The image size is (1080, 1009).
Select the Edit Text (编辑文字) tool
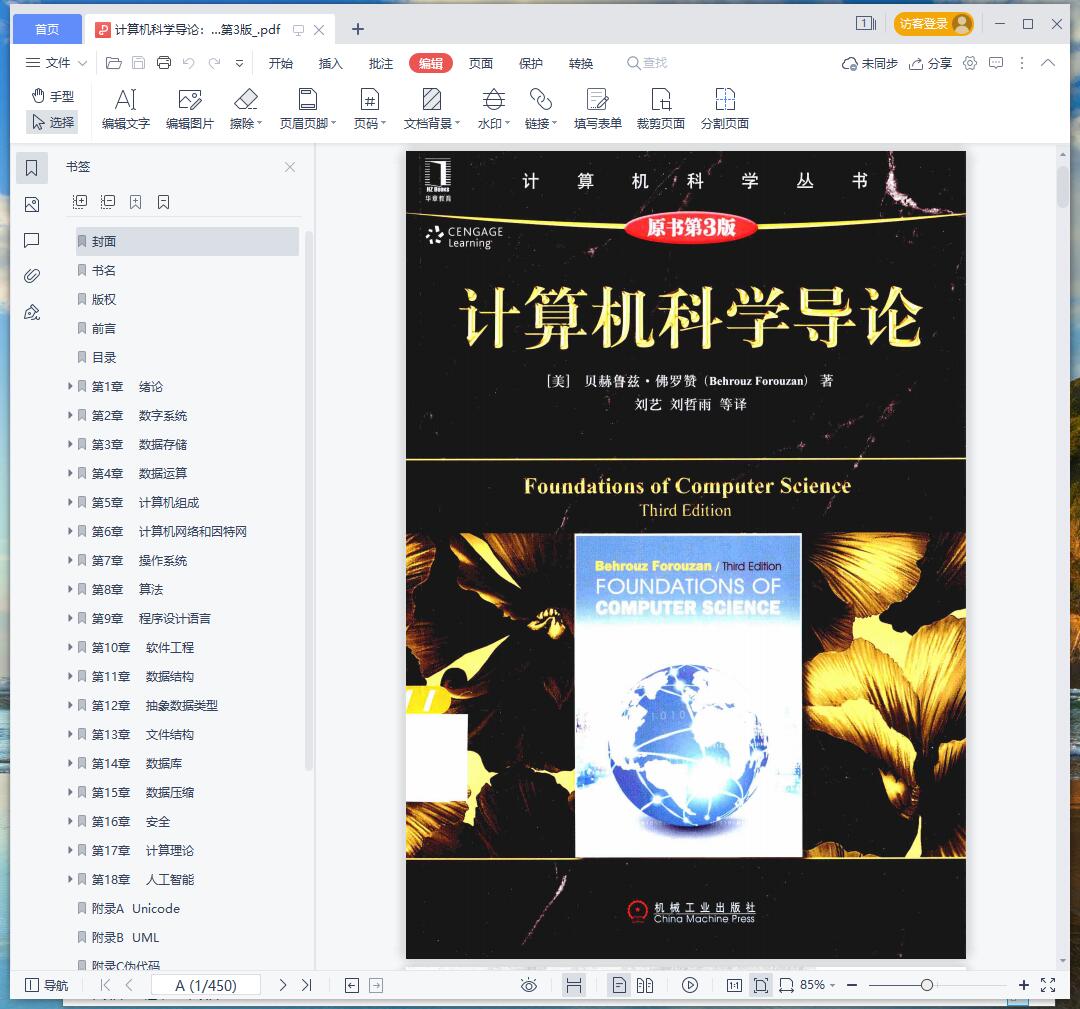tap(125, 109)
